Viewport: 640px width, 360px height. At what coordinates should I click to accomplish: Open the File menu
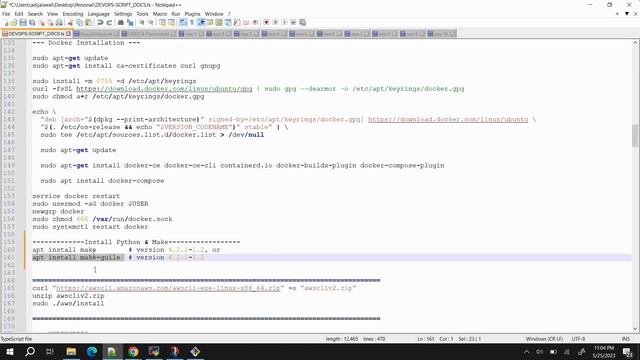click(x=6, y=14)
